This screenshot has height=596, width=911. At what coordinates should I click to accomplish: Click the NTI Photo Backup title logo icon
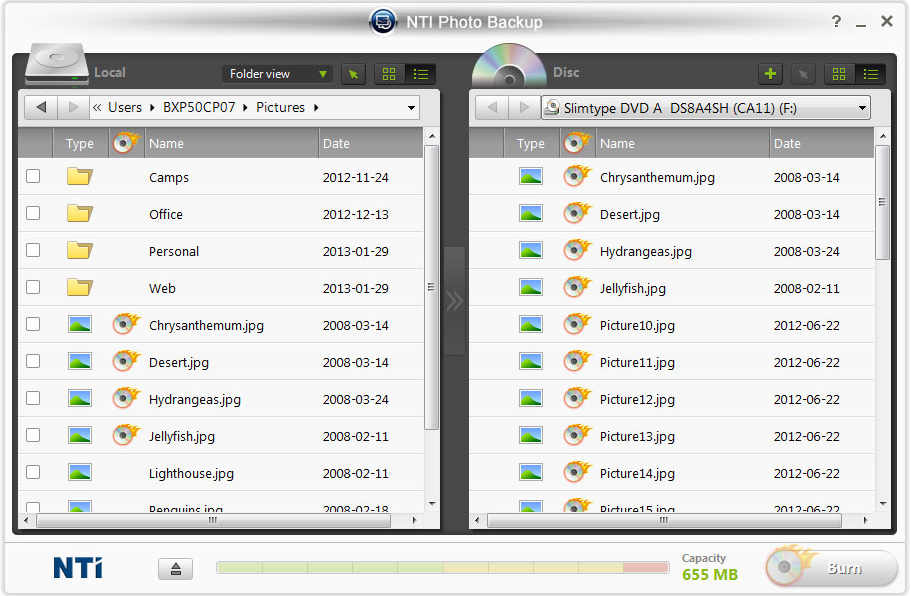pyautogui.click(x=383, y=22)
